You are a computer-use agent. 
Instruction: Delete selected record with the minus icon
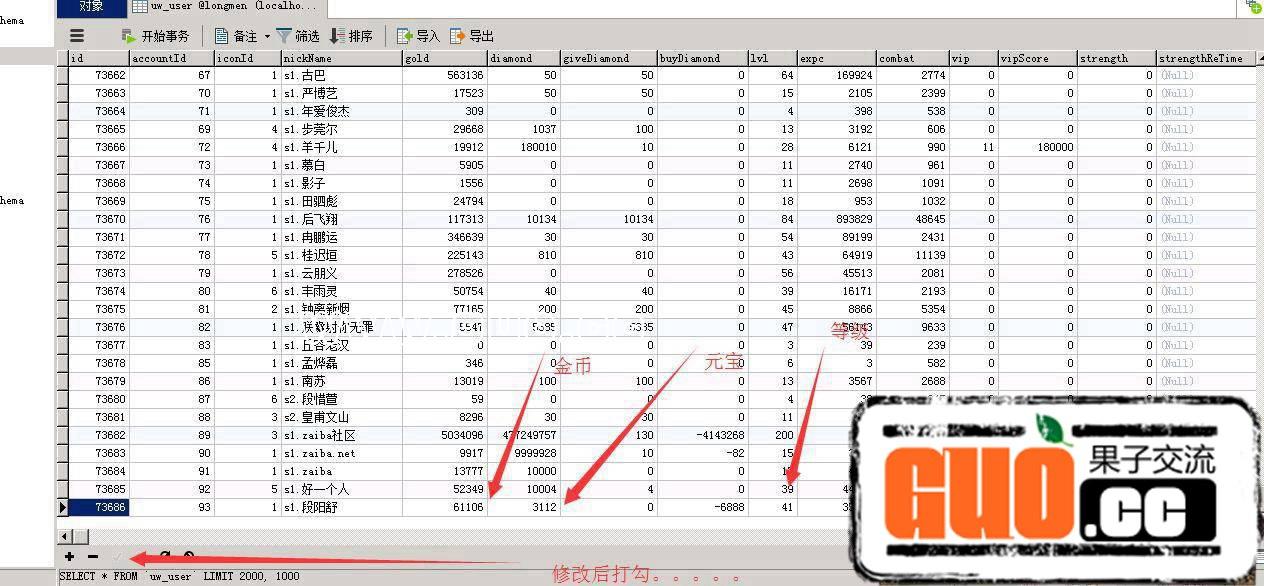(92, 556)
